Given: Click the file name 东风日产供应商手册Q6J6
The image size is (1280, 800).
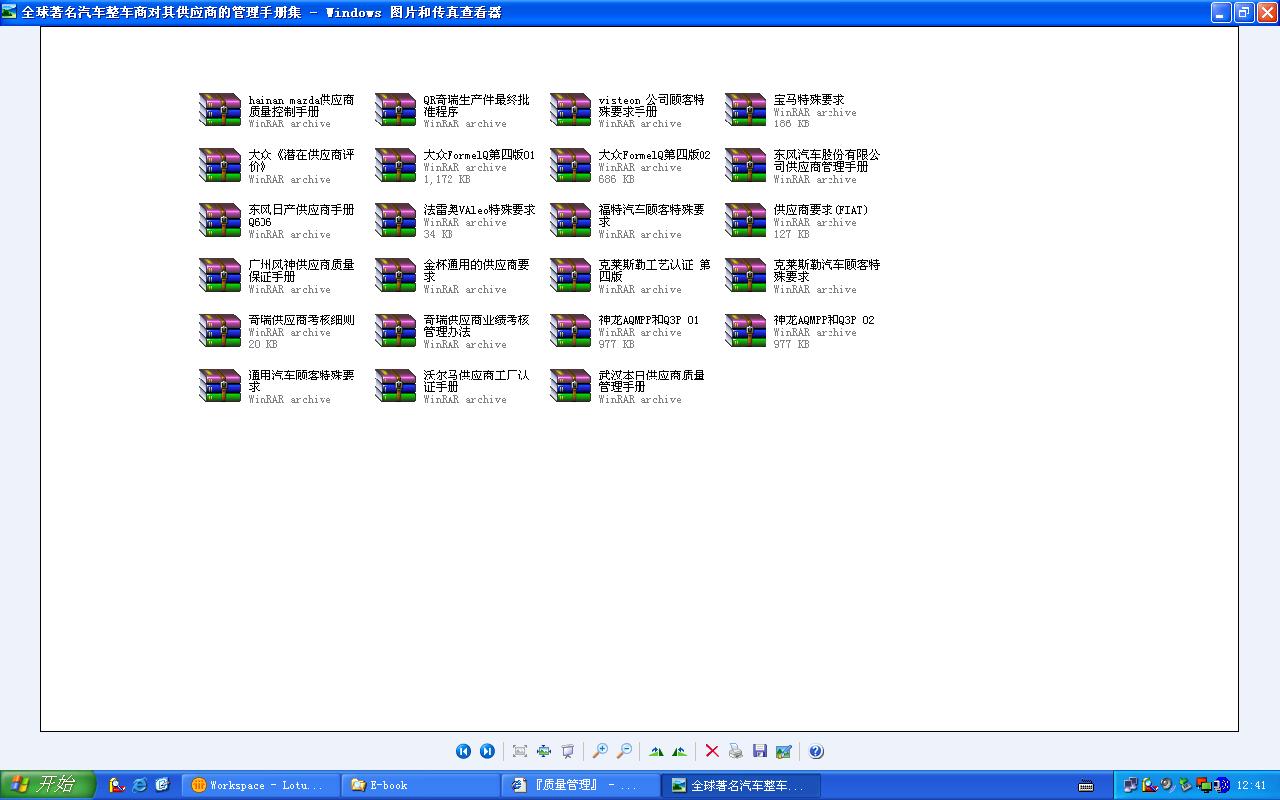Looking at the screenshot, I should pyautogui.click(x=302, y=216).
